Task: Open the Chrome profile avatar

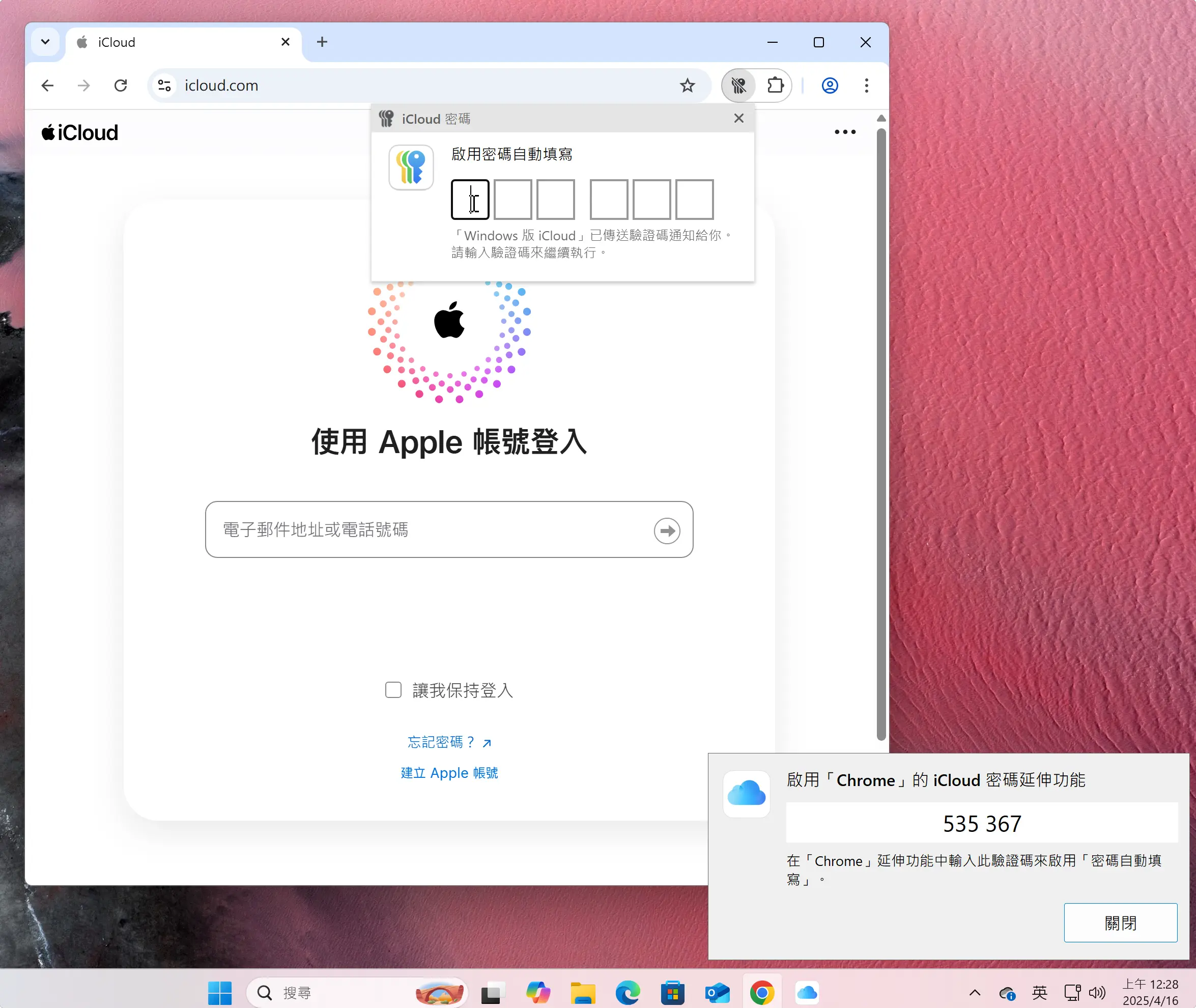Action: click(x=830, y=86)
